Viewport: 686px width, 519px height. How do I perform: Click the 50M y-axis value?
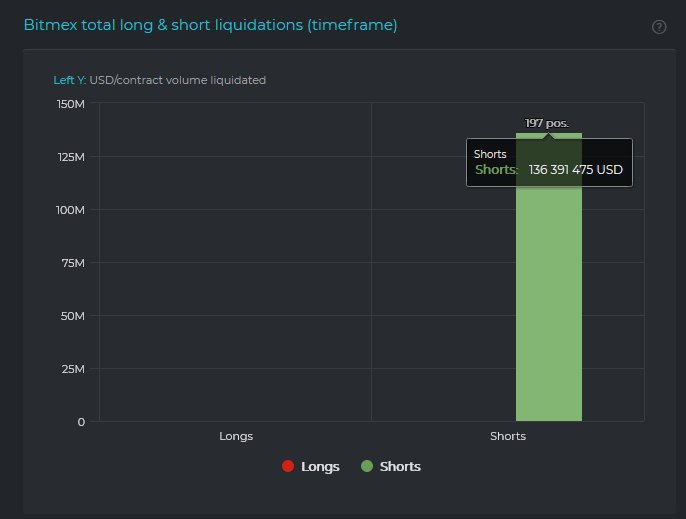pyautogui.click(x=72, y=316)
